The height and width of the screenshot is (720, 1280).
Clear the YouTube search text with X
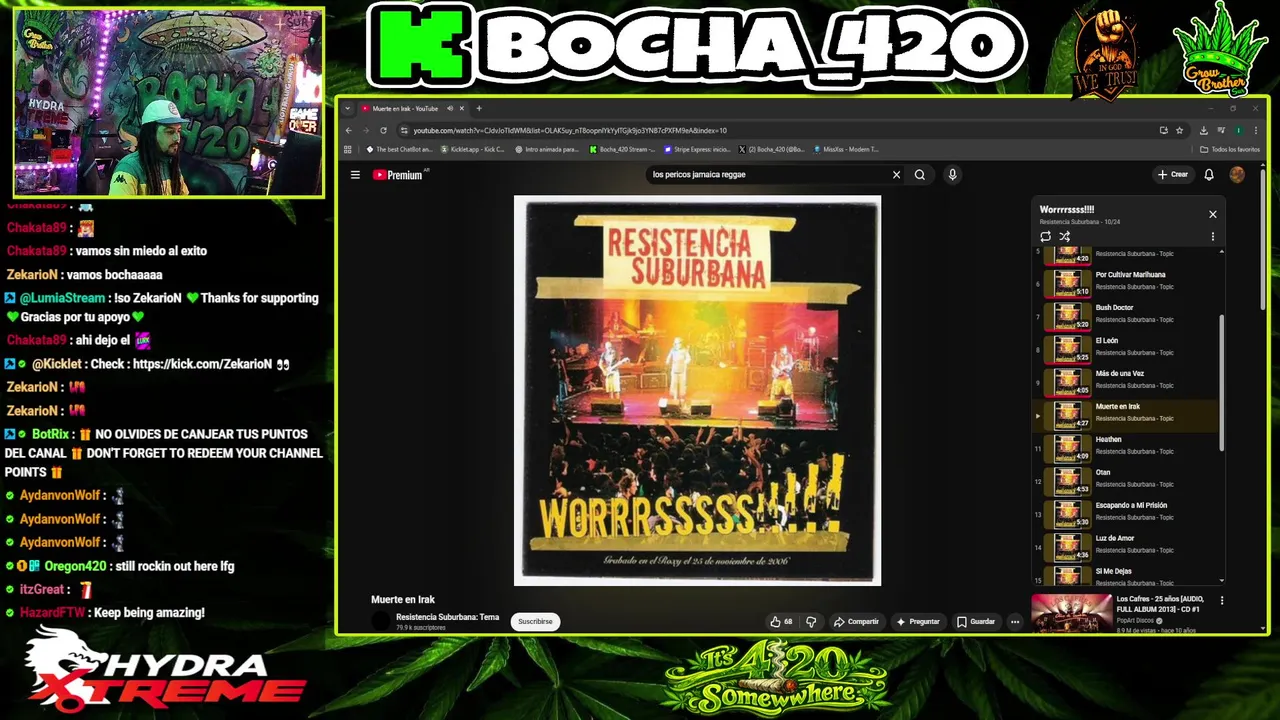[x=896, y=175]
